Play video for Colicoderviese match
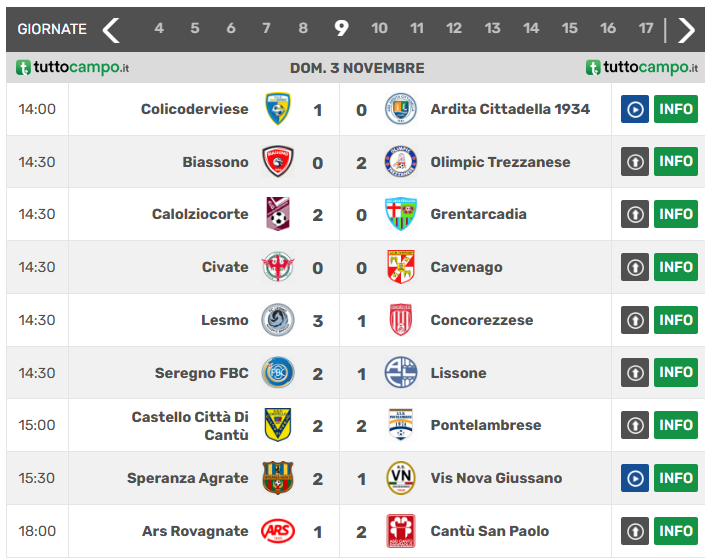 coord(635,109)
